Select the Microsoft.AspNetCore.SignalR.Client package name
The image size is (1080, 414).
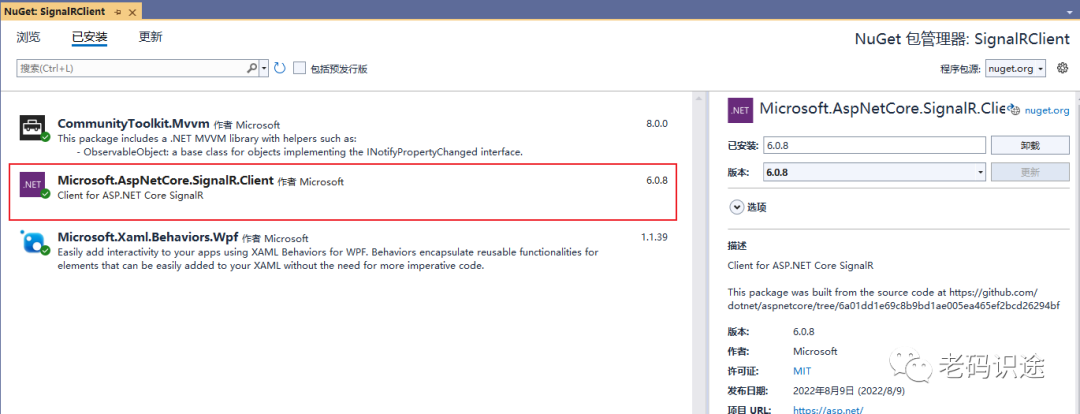[165, 180]
